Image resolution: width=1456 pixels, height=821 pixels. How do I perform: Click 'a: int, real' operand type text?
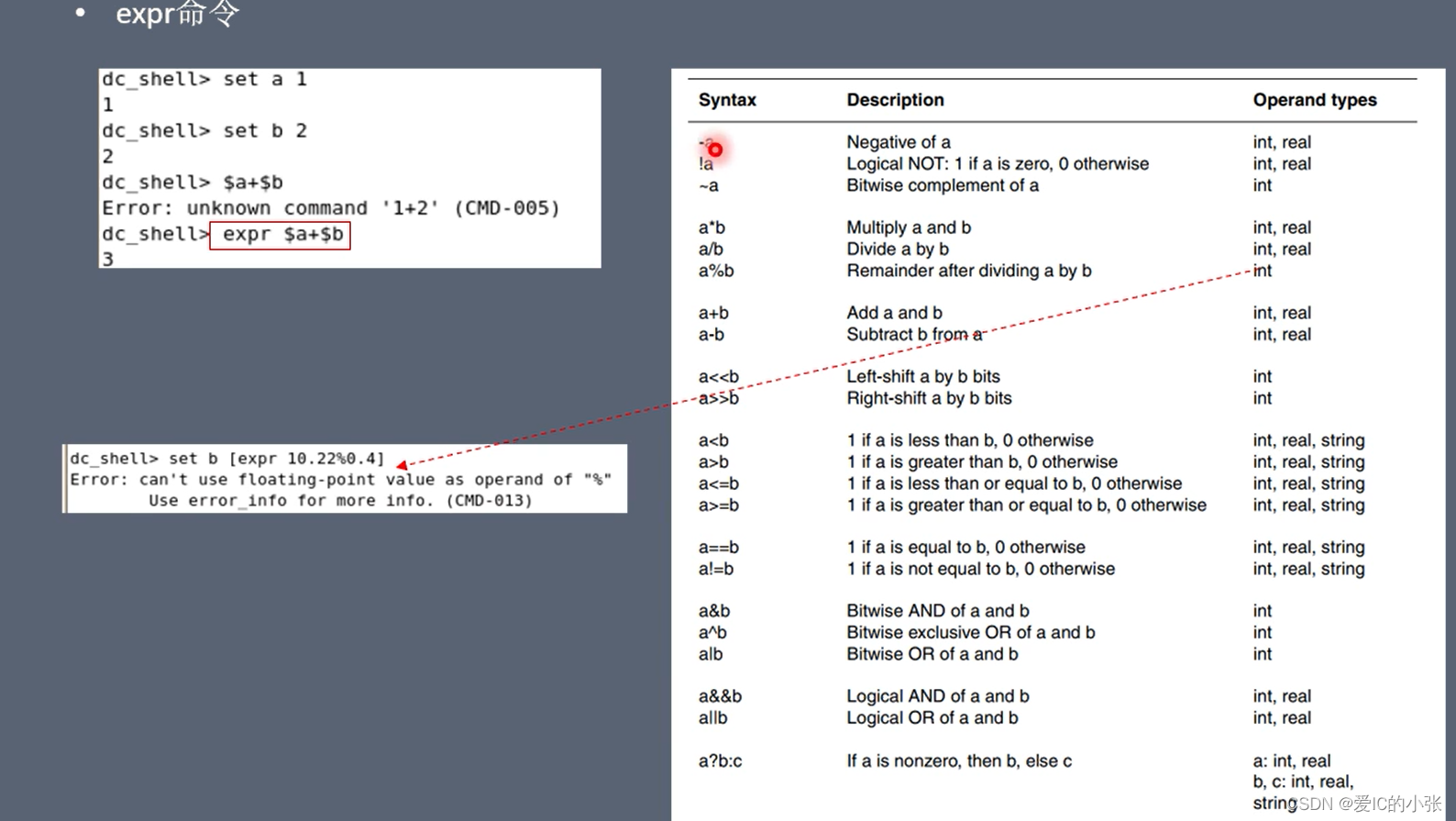click(x=1292, y=761)
